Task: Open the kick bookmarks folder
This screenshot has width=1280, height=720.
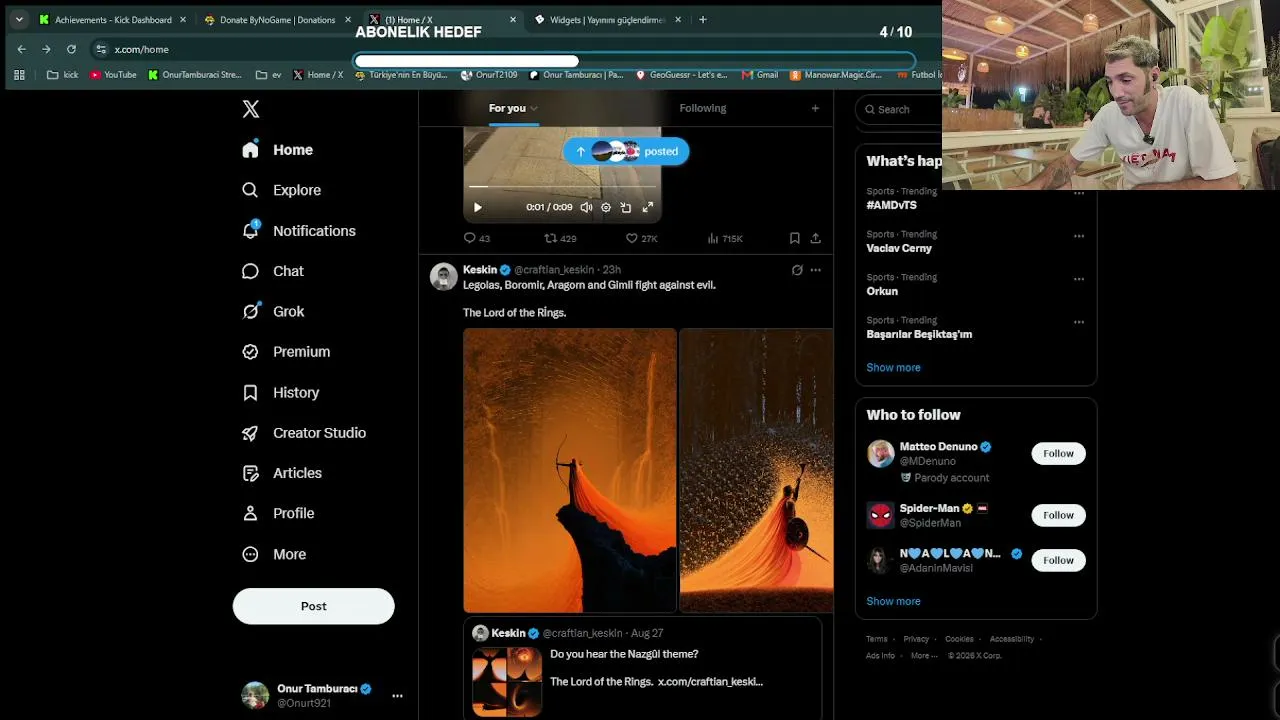Action: click(62, 75)
